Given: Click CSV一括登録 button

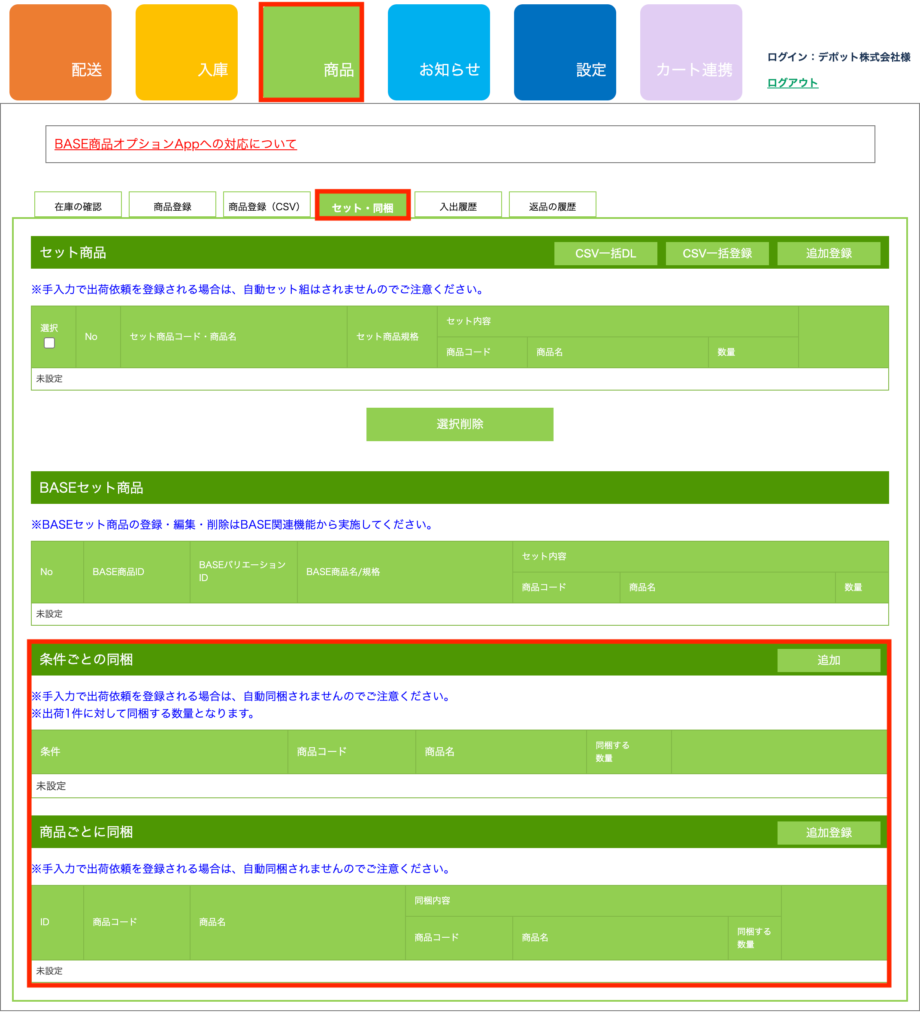Looking at the screenshot, I should point(717,254).
